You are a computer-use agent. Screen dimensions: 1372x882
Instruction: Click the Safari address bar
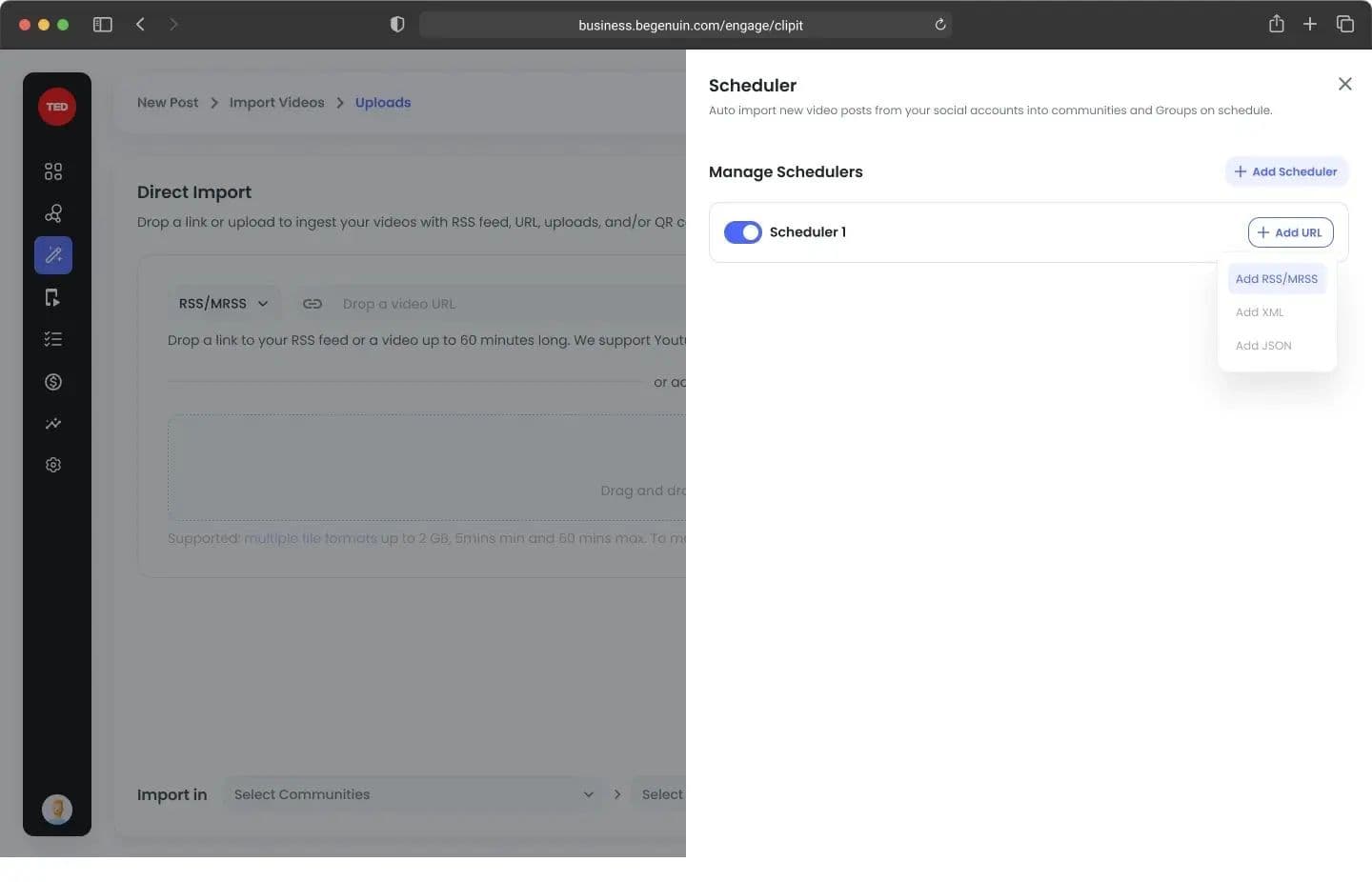[686, 25]
